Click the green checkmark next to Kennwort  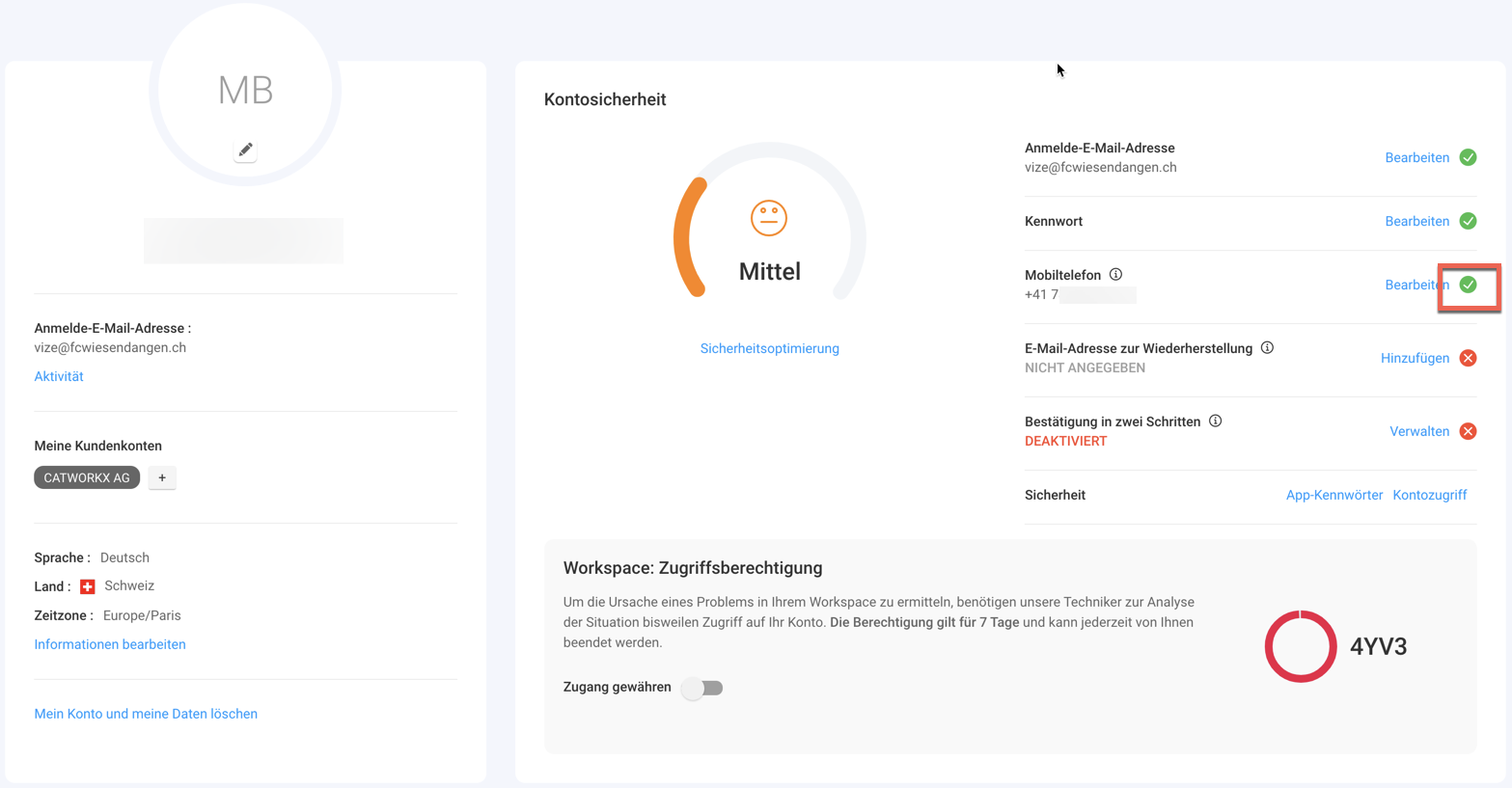(x=1468, y=221)
